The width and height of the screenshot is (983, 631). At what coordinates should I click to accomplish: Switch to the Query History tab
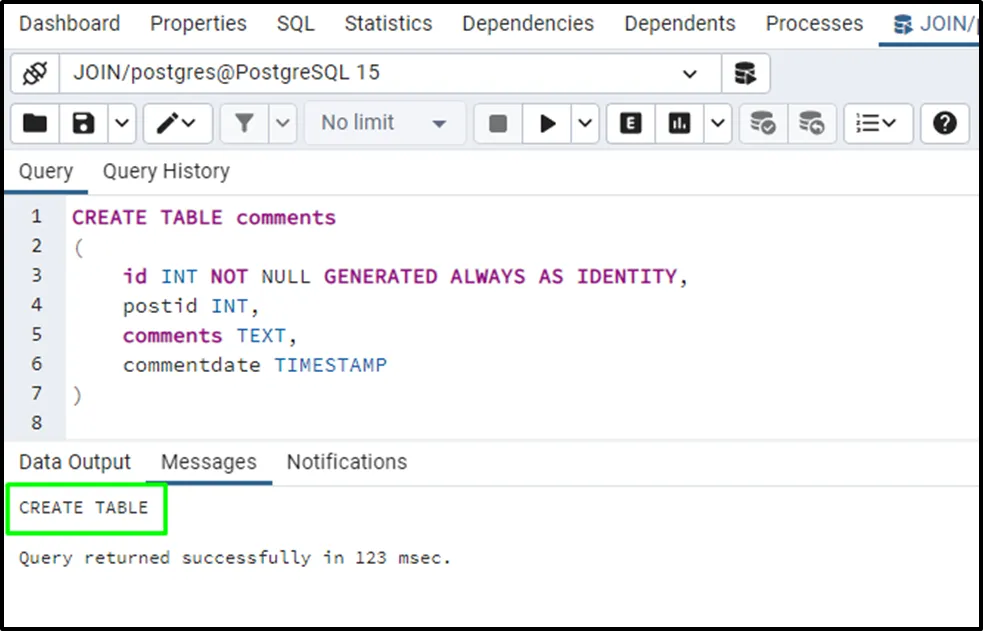click(166, 171)
